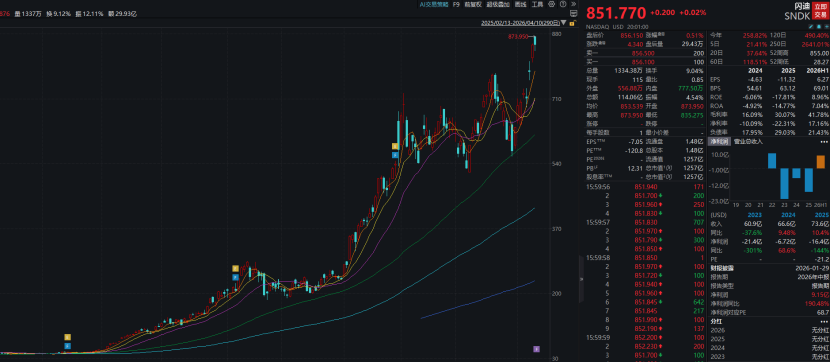Open the circular info icon in the chart toolbar
Screen dimensions: 830x362
pos(563,4)
